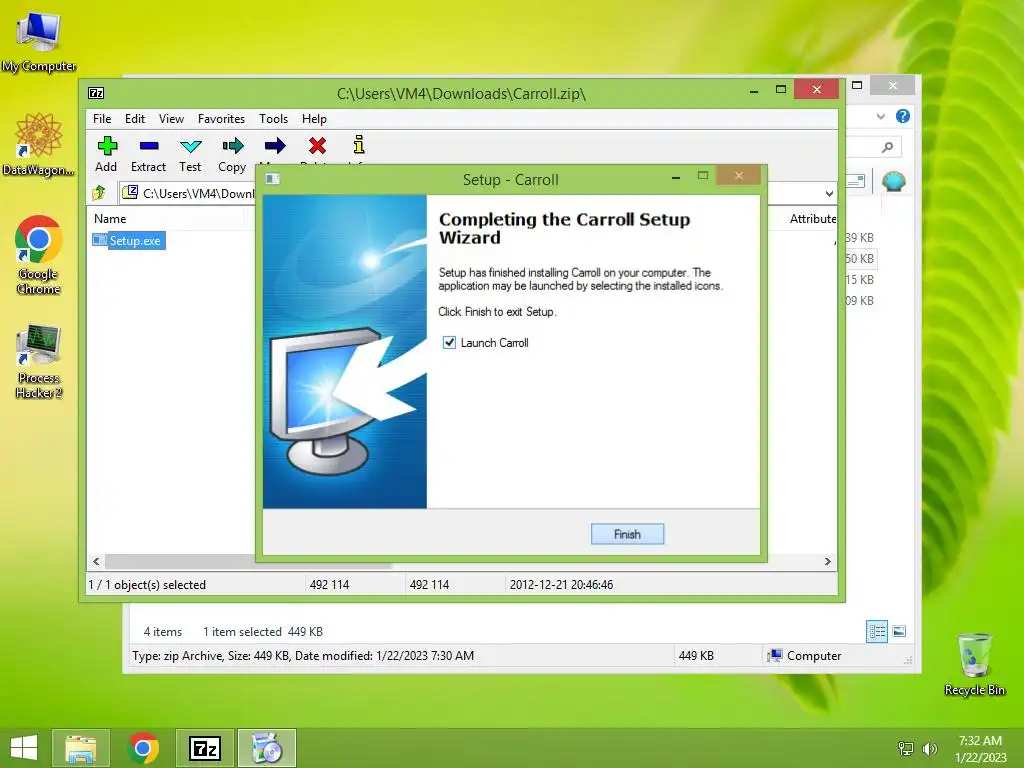Select the Process Hacker 2 desktop shortcut
This screenshot has height=768, width=1024.
click(x=39, y=361)
